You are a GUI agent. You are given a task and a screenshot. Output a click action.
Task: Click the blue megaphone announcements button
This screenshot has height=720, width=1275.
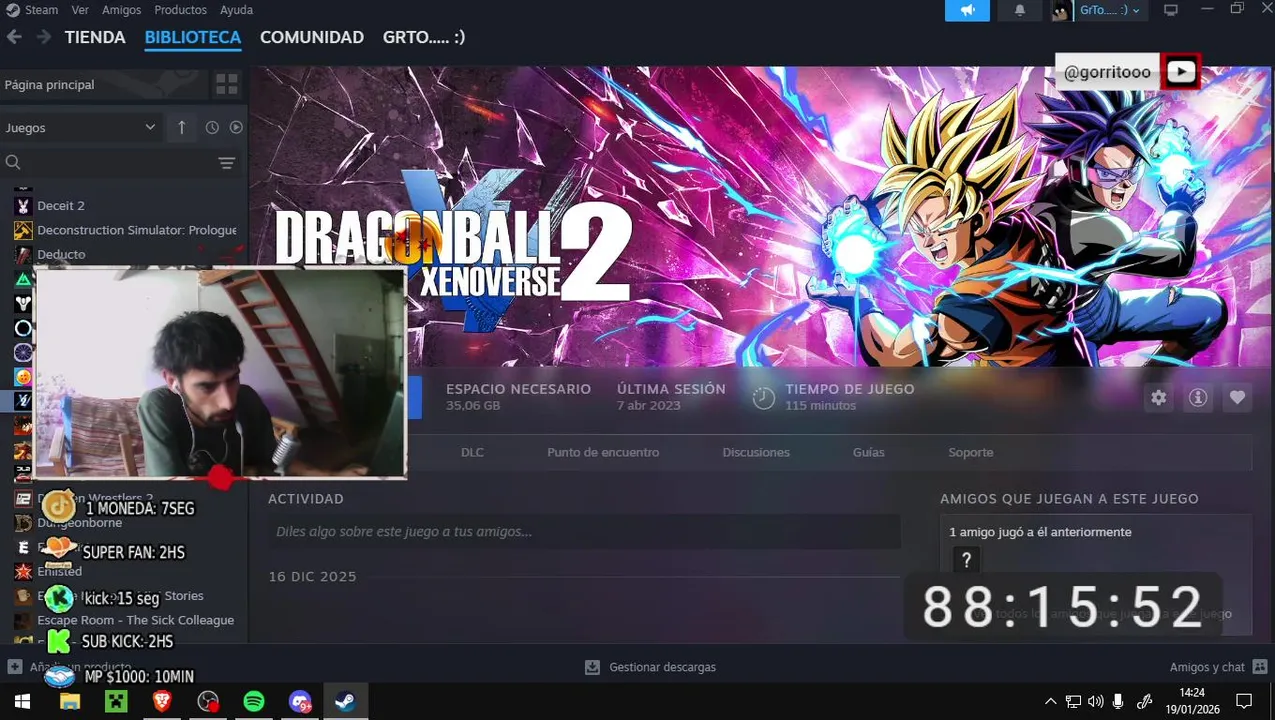[967, 10]
